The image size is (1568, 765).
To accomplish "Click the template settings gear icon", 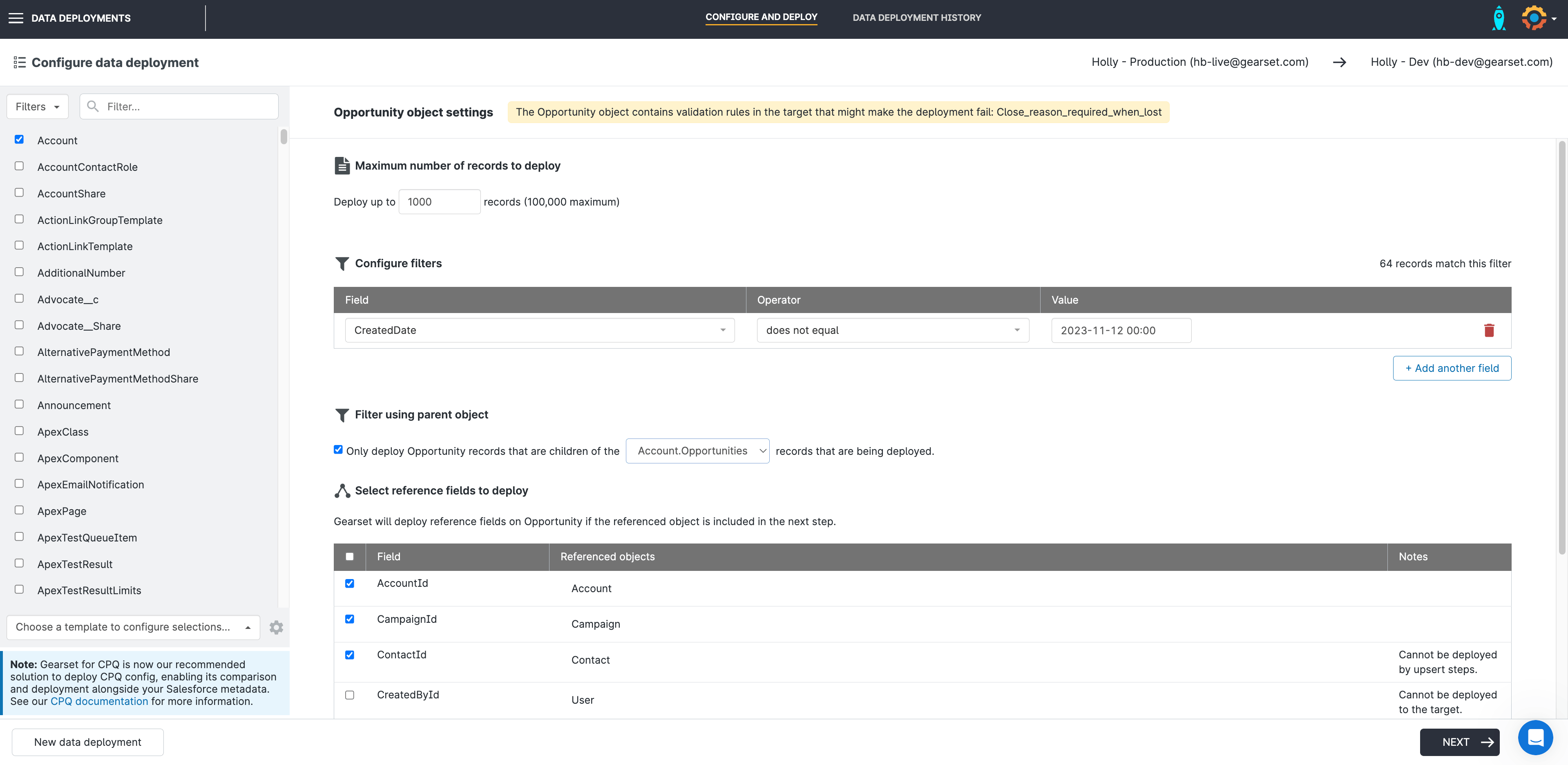I will click(276, 627).
